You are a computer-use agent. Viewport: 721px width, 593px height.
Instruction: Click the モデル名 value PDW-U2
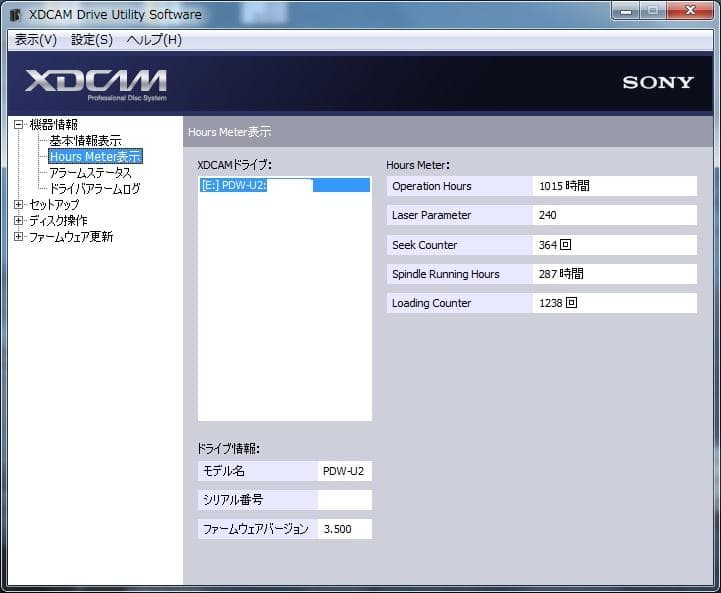[x=344, y=471]
